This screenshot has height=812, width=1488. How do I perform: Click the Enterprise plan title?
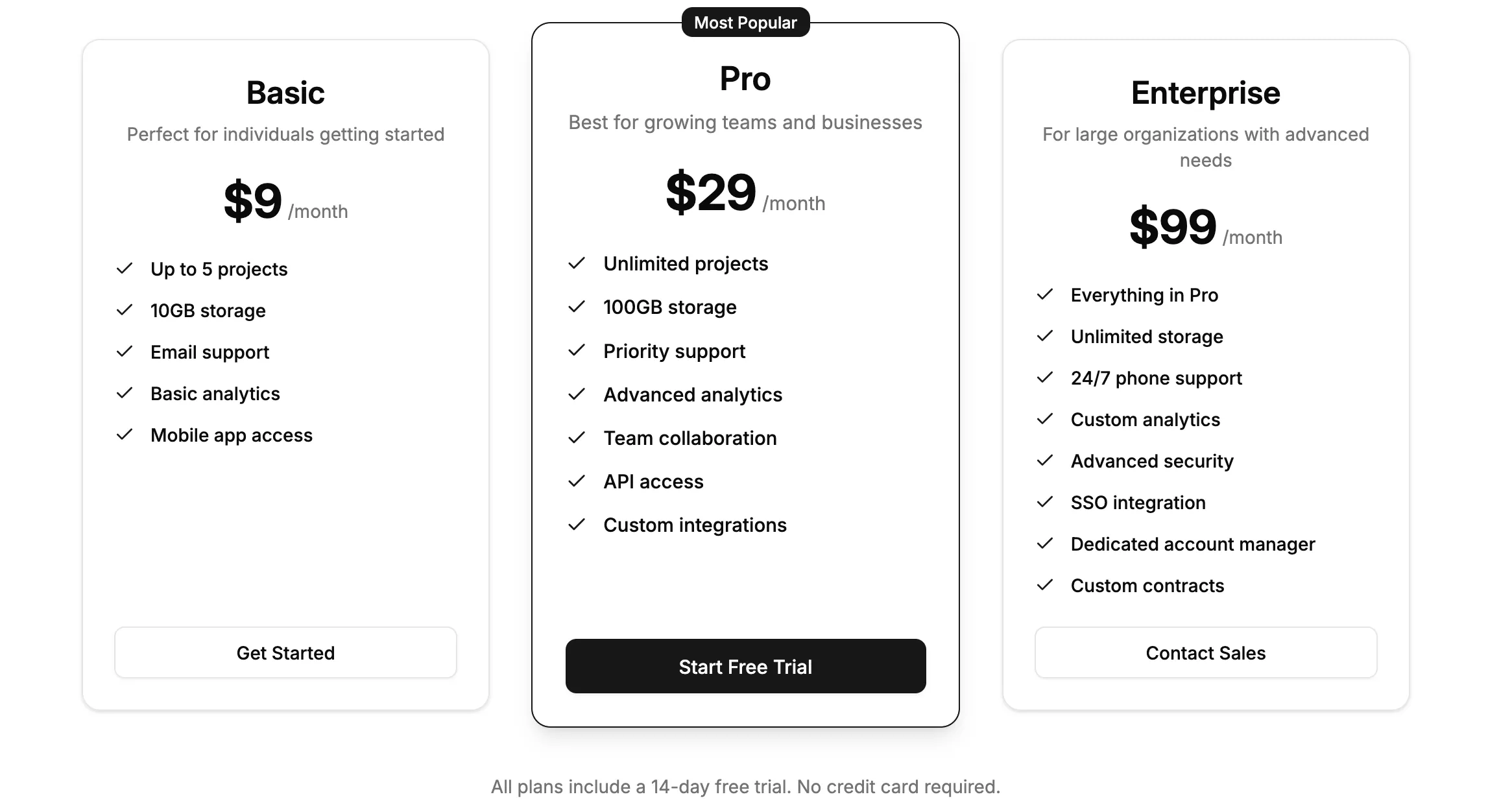point(1205,93)
